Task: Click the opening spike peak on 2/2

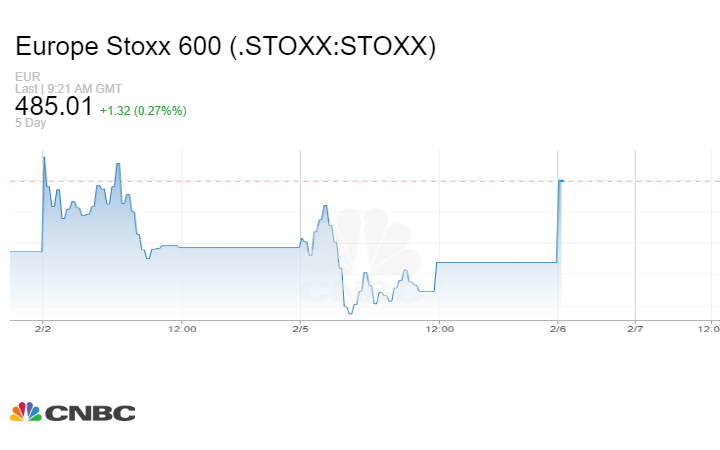Action: [44, 157]
